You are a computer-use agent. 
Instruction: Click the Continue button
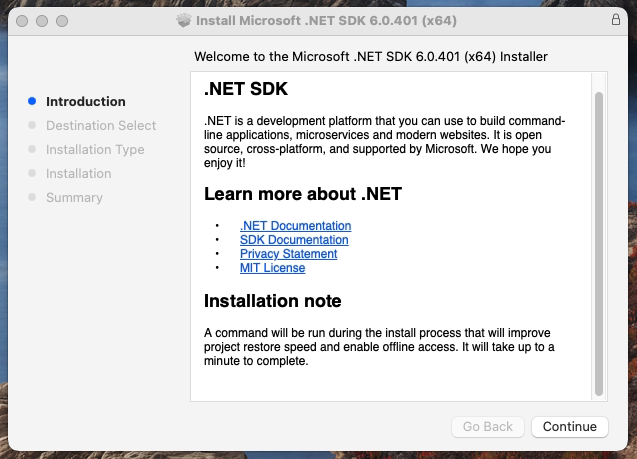(570, 427)
